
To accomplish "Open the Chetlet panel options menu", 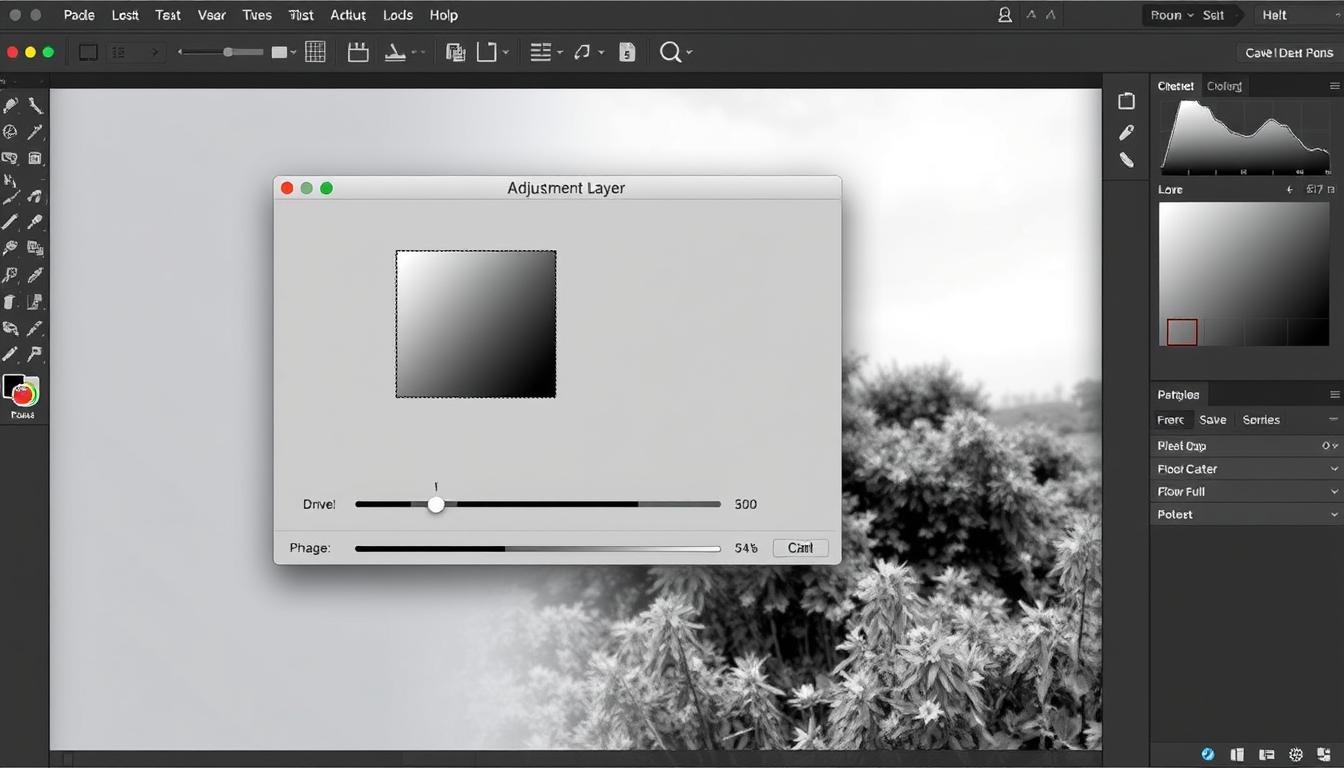I will (1335, 86).
